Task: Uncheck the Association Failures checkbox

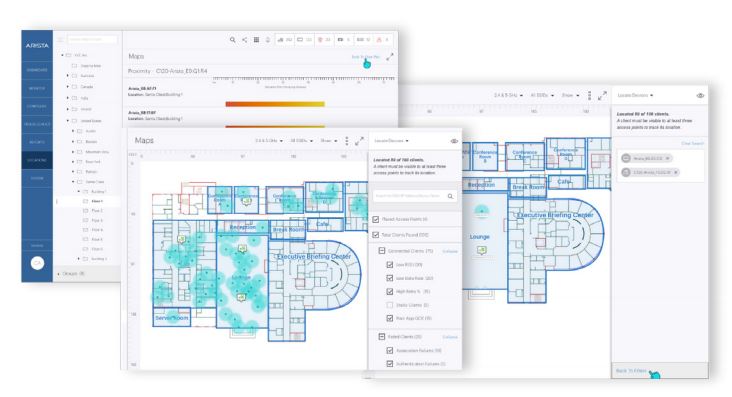Action: pyautogui.click(x=390, y=350)
